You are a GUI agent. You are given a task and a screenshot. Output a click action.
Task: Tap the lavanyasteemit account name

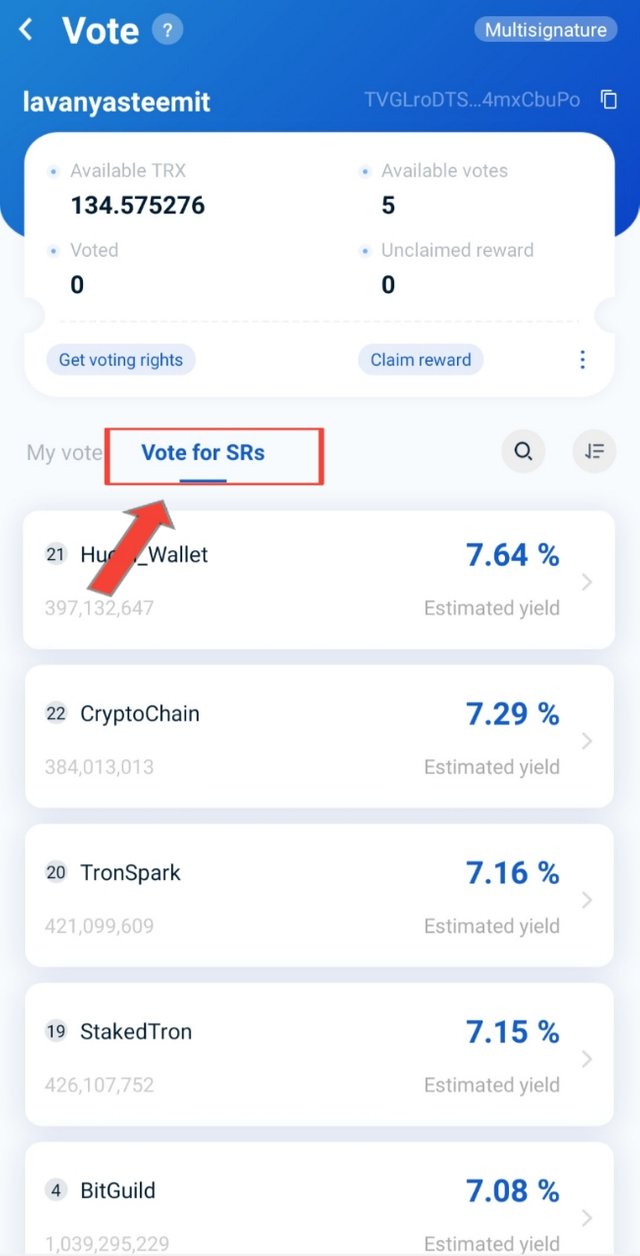tap(117, 101)
